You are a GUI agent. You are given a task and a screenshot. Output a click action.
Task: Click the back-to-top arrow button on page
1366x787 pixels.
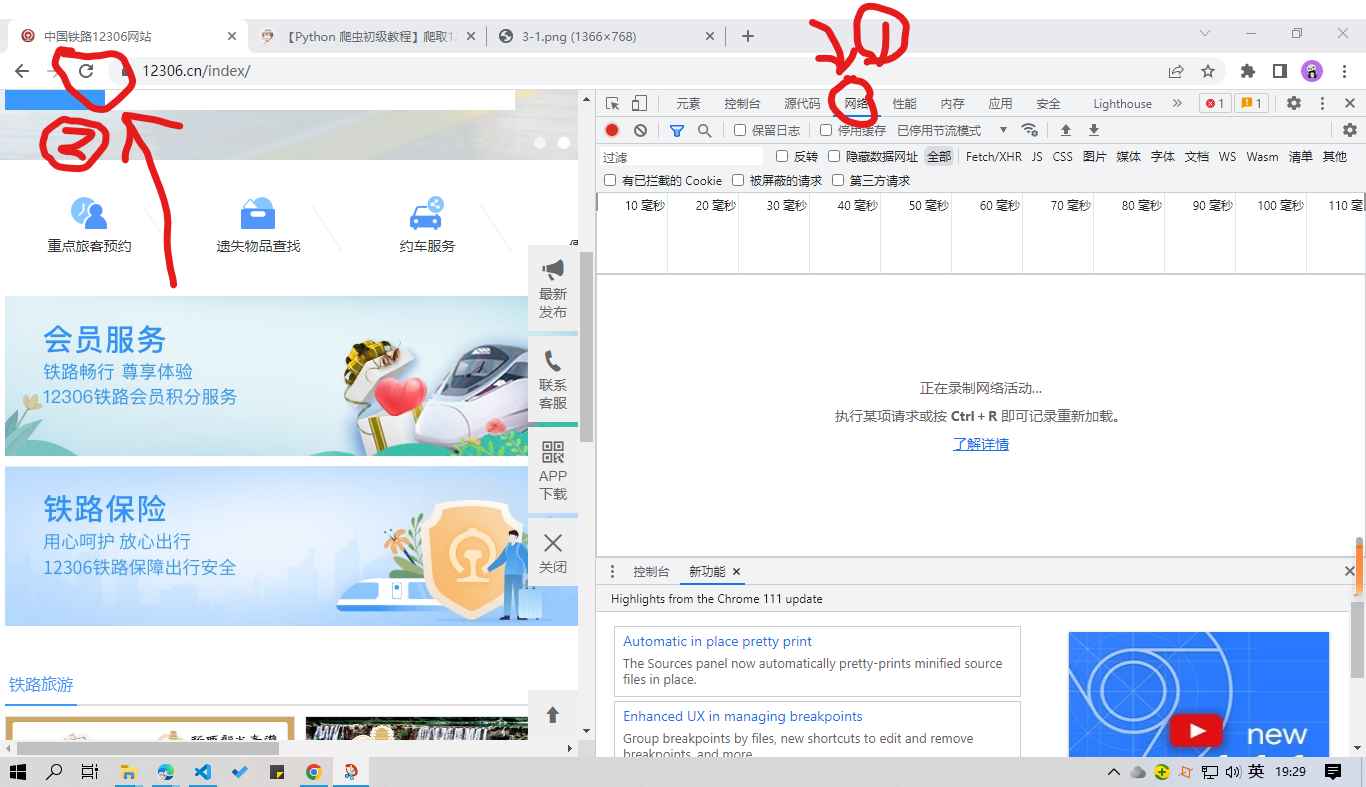[553, 715]
